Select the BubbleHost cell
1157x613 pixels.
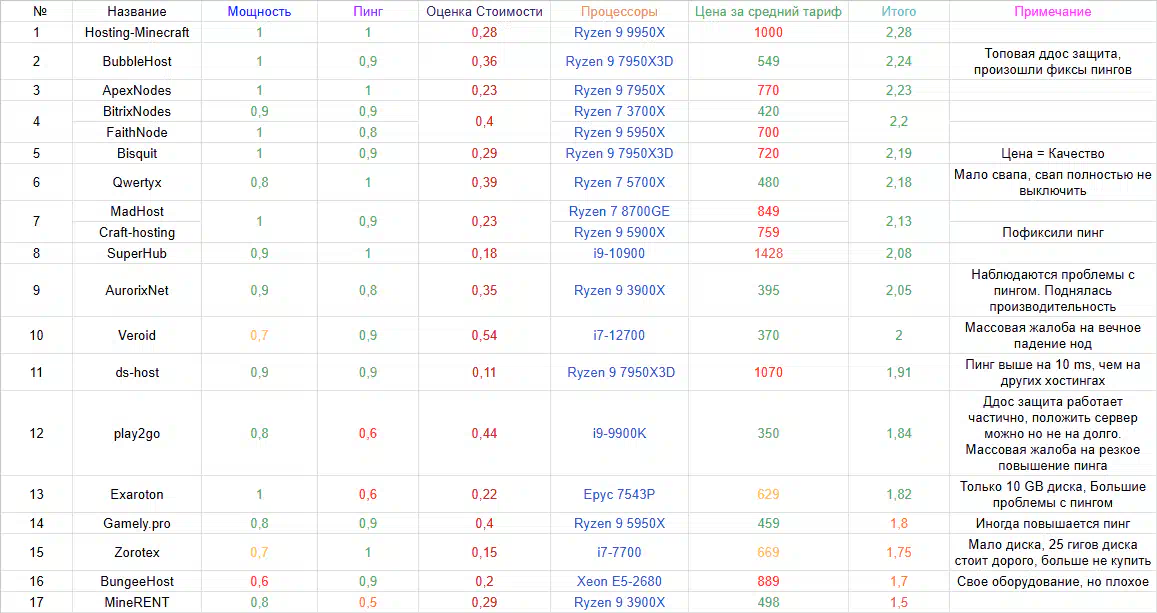click(137, 61)
